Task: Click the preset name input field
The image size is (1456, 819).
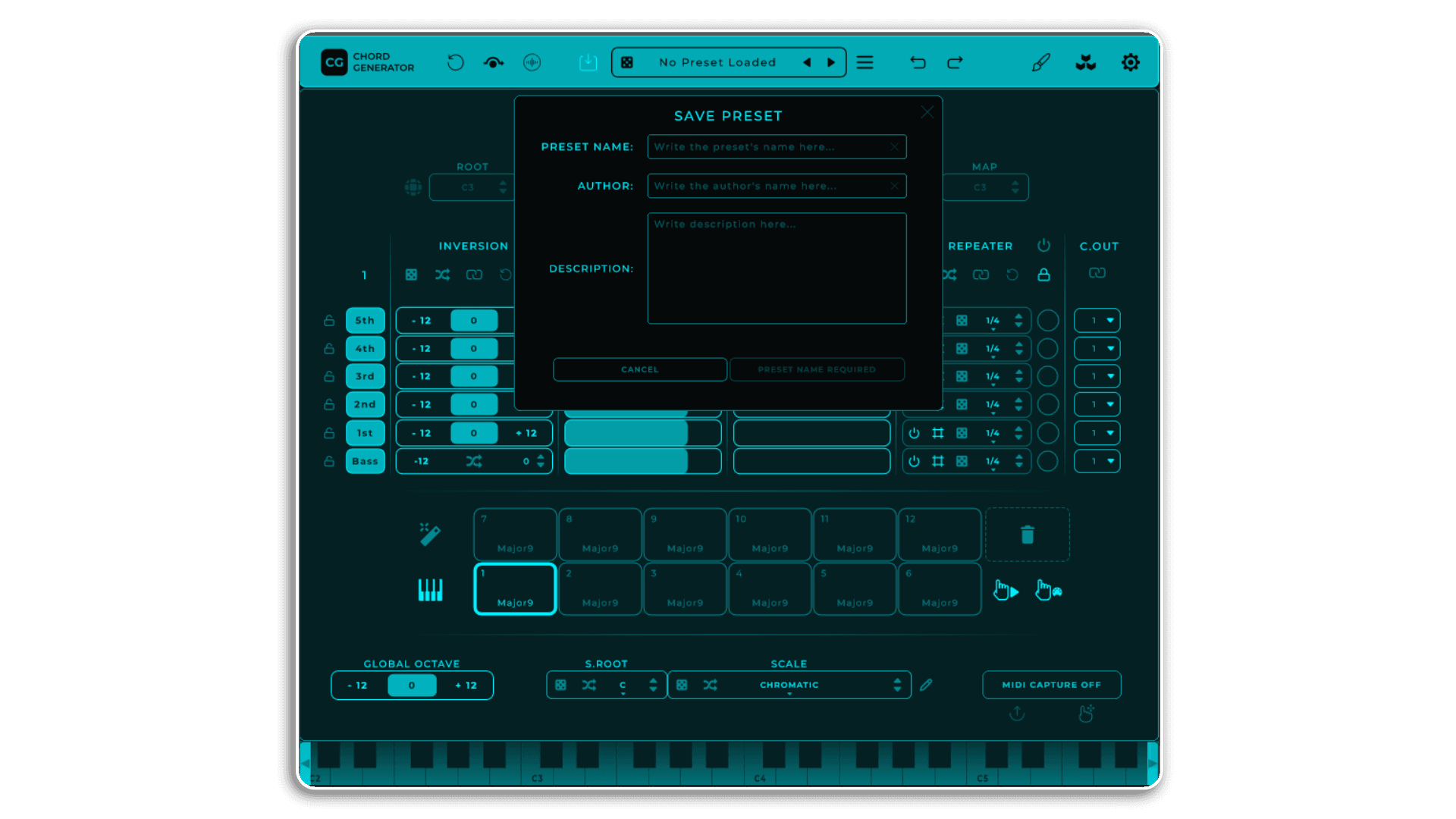Action: [773, 146]
